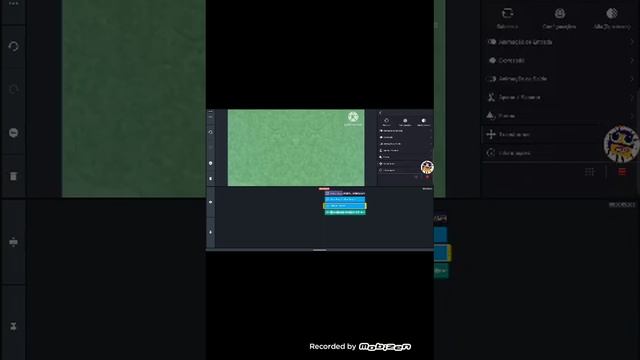Select the yellow-highlighted blue layer clip

(x=345, y=206)
